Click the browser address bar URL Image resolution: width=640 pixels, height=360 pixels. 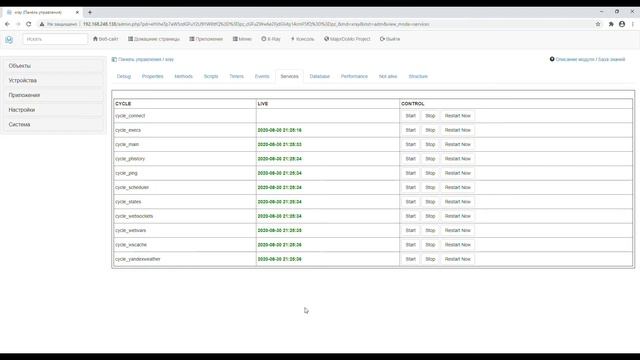[256, 24]
